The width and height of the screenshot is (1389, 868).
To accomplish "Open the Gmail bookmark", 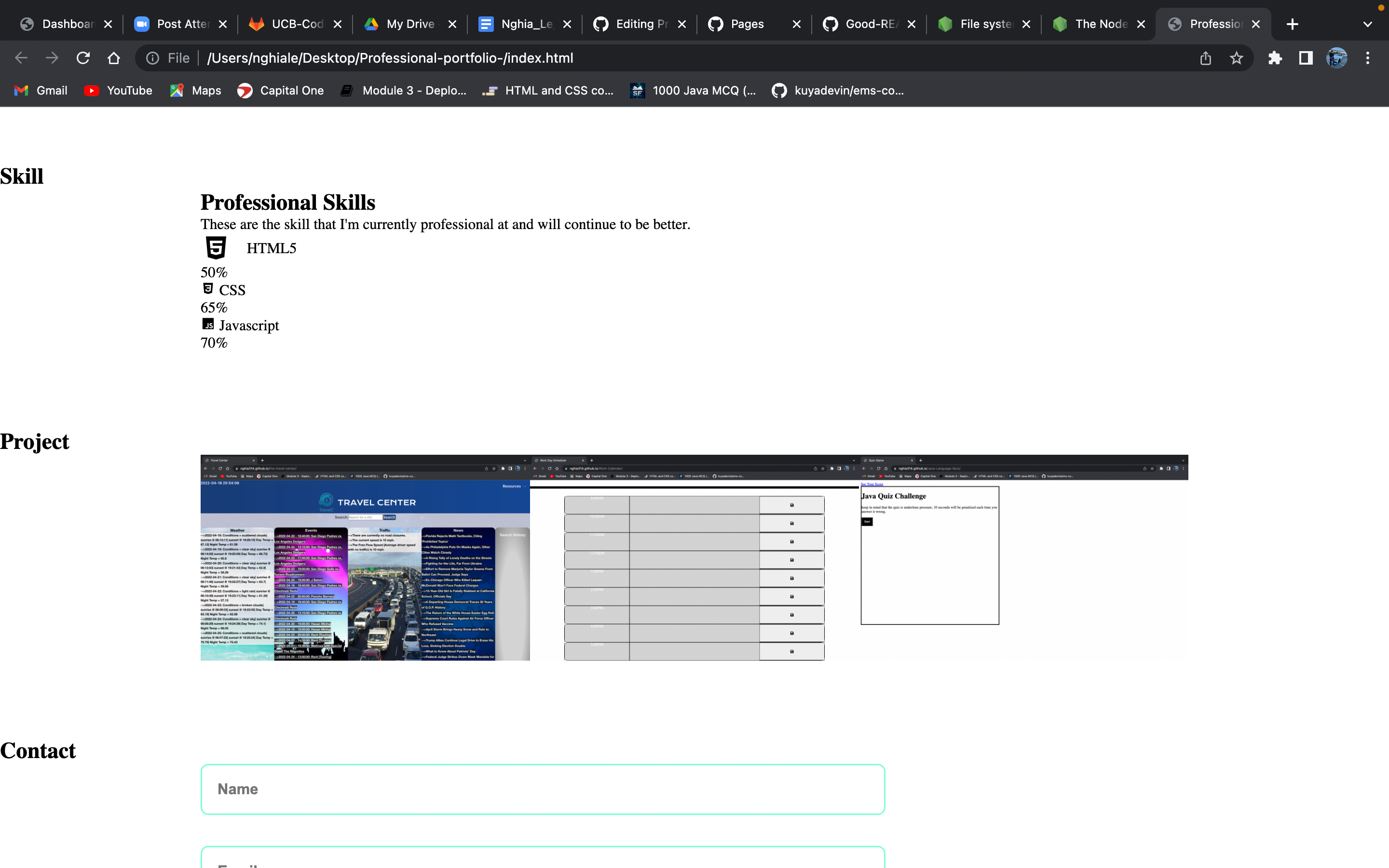I will pyautogui.click(x=41, y=91).
